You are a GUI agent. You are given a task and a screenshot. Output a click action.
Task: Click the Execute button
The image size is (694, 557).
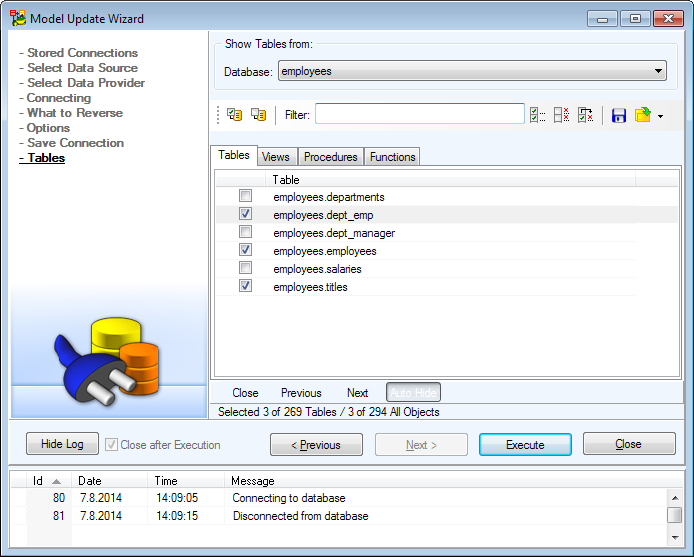[x=525, y=445]
